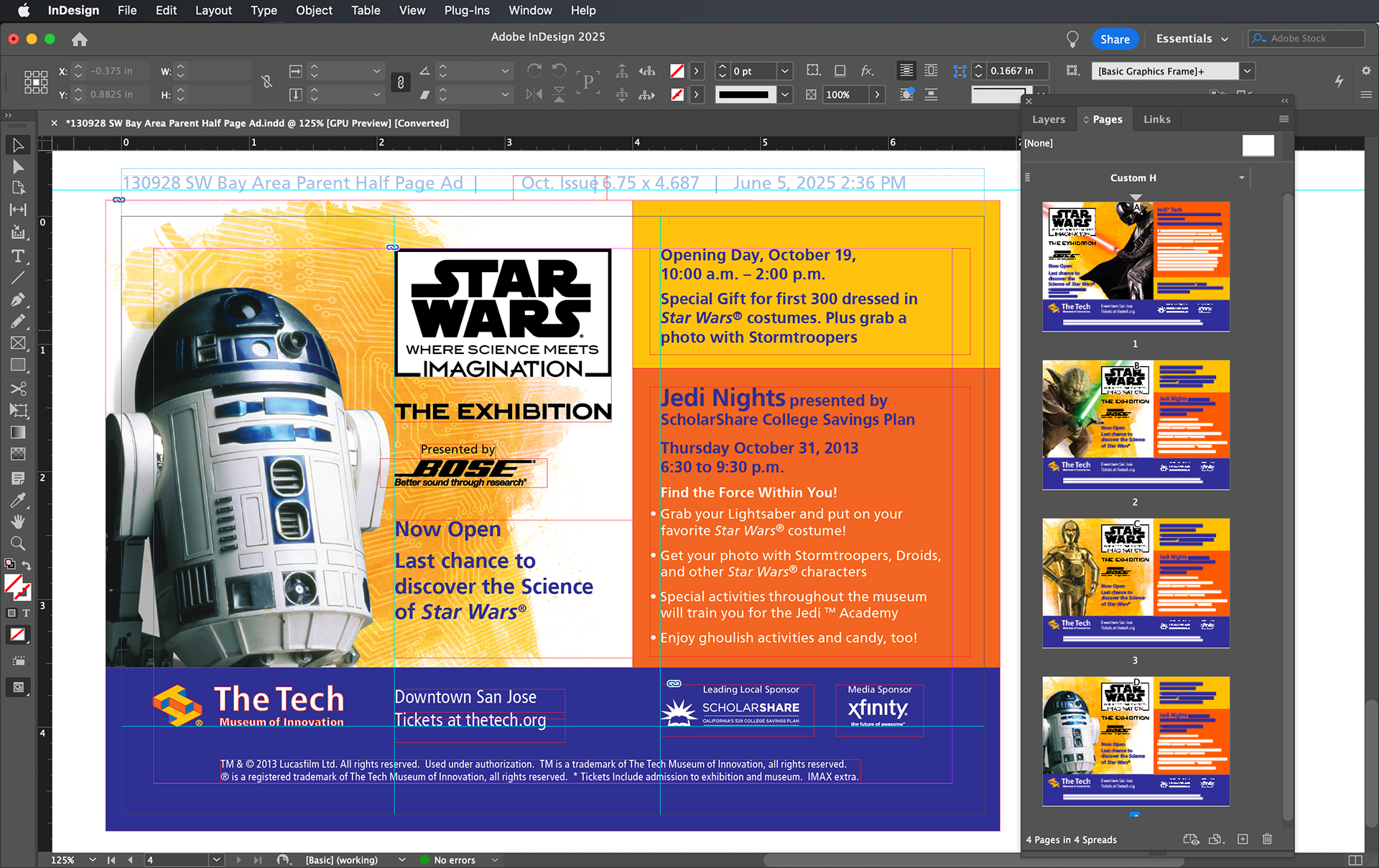The image size is (1379, 868).
Task: Select the Content Collector tool
Action: [18, 232]
